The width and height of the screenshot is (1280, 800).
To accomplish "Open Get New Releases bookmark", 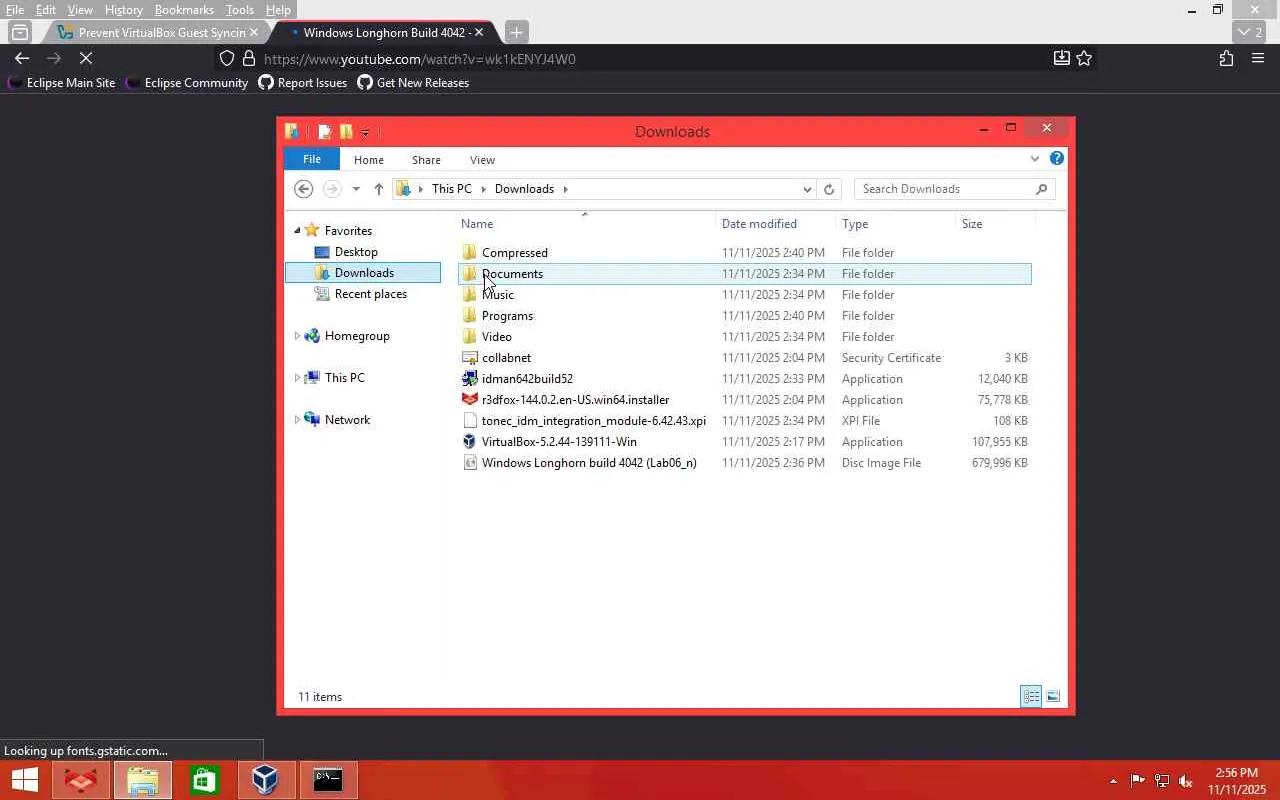I will point(413,83).
